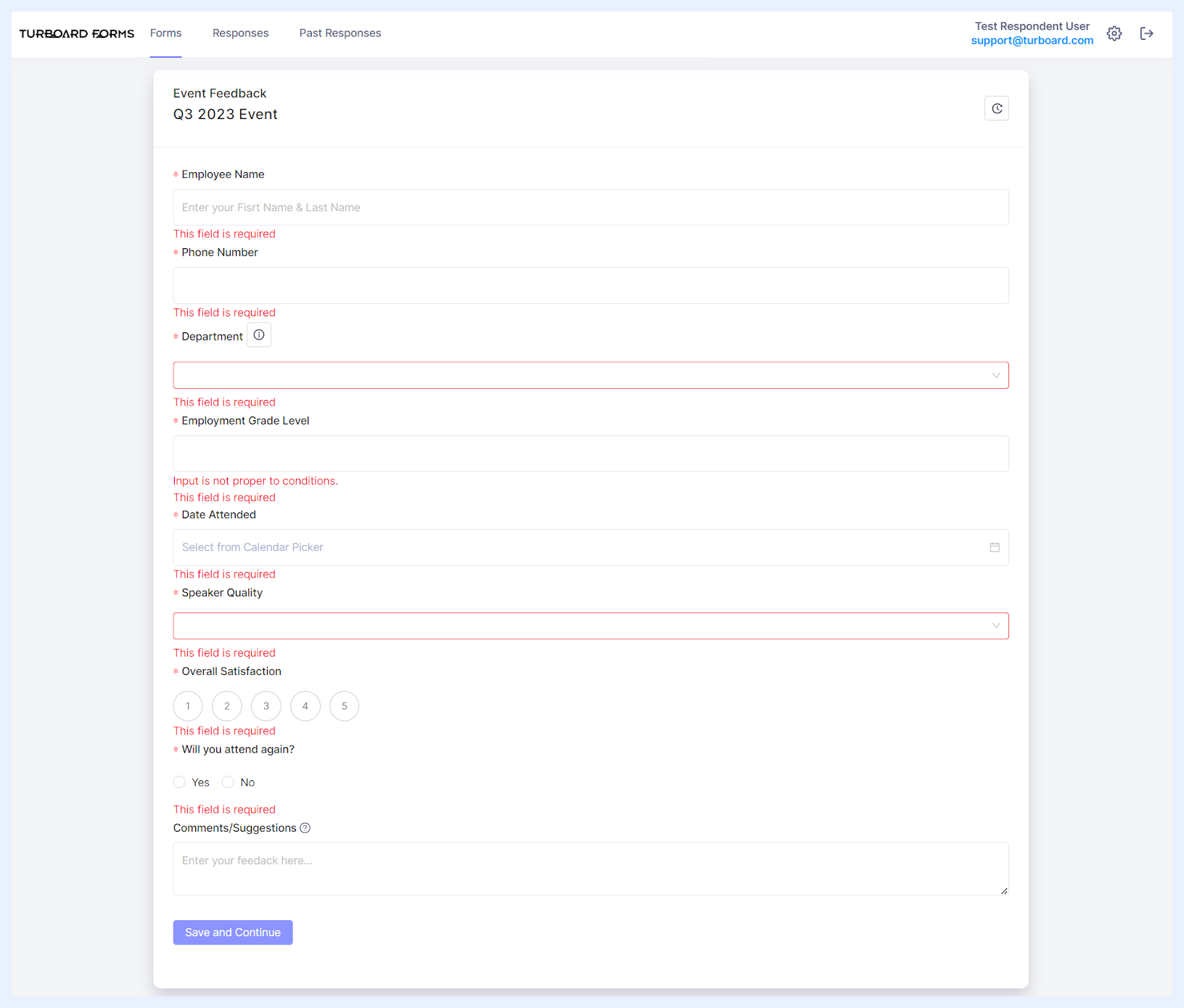This screenshot has height=1008, width=1184.
Task: Click Save and Continue button
Action: [233, 933]
